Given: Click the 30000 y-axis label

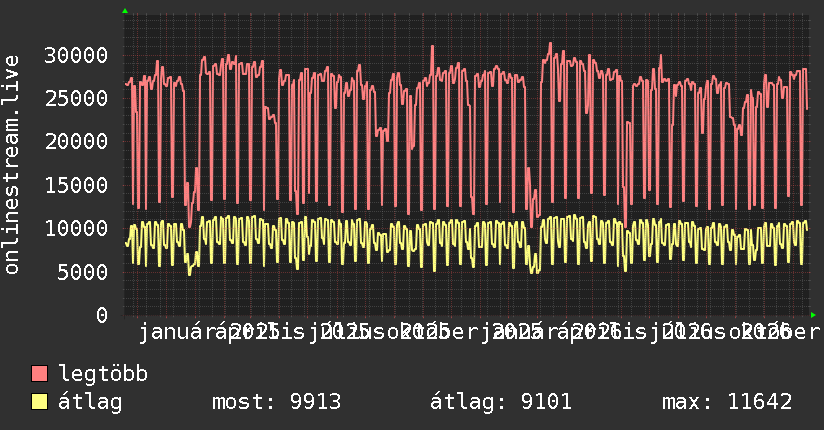Looking at the screenshot, I should [x=76, y=55].
